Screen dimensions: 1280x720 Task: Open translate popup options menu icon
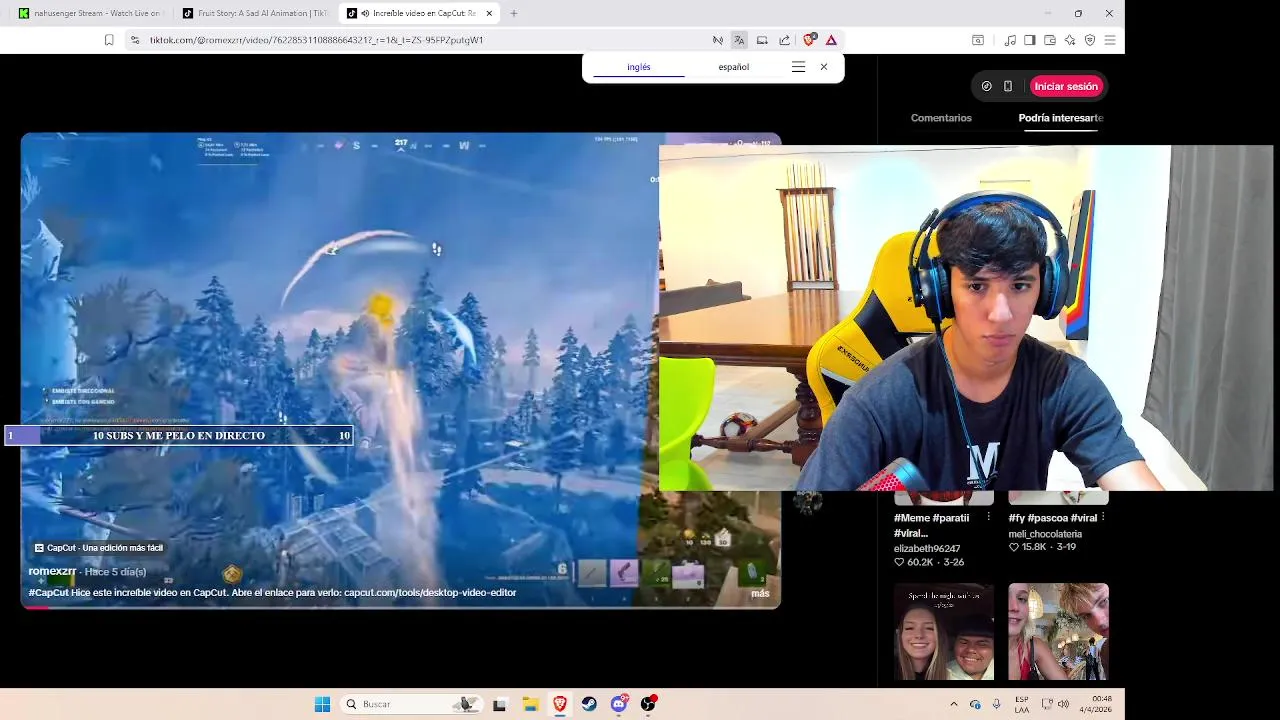(798, 67)
